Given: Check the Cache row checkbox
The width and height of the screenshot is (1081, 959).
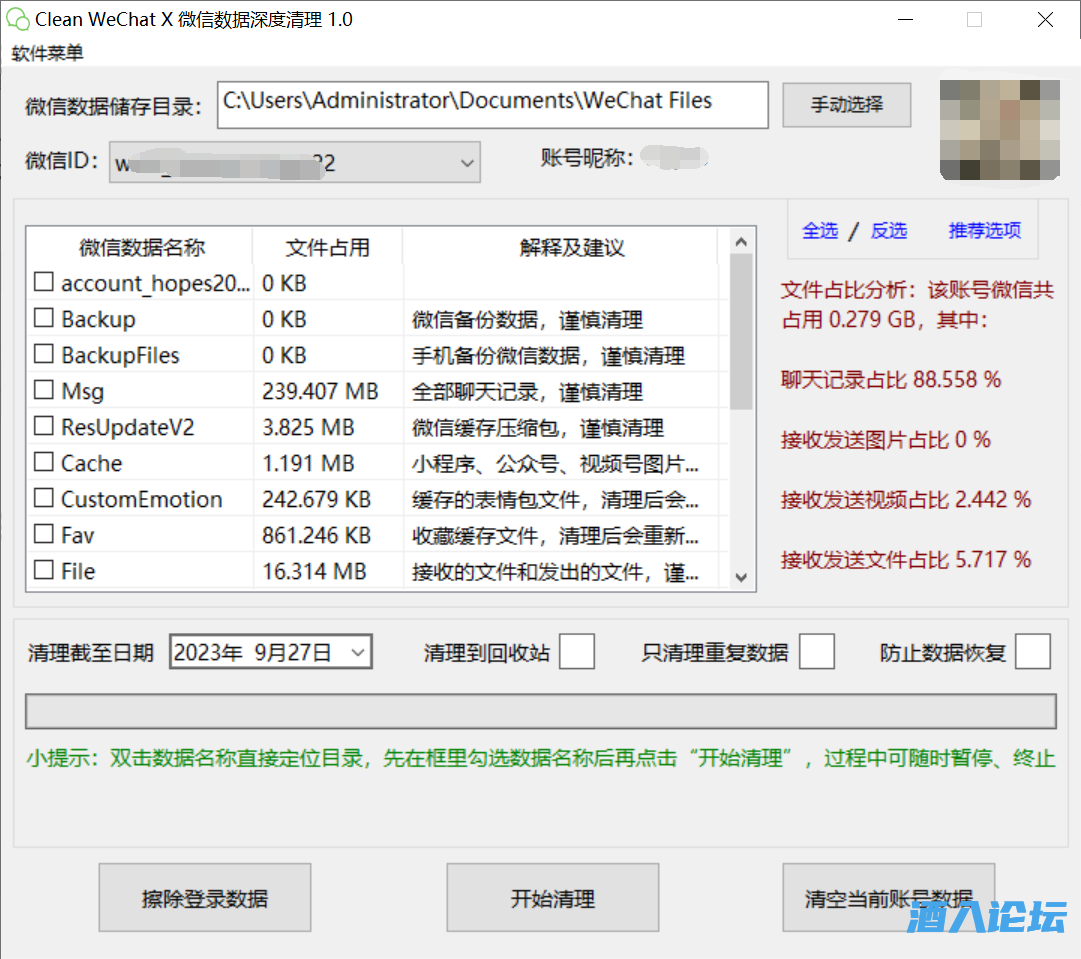Looking at the screenshot, I should point(43,461).
